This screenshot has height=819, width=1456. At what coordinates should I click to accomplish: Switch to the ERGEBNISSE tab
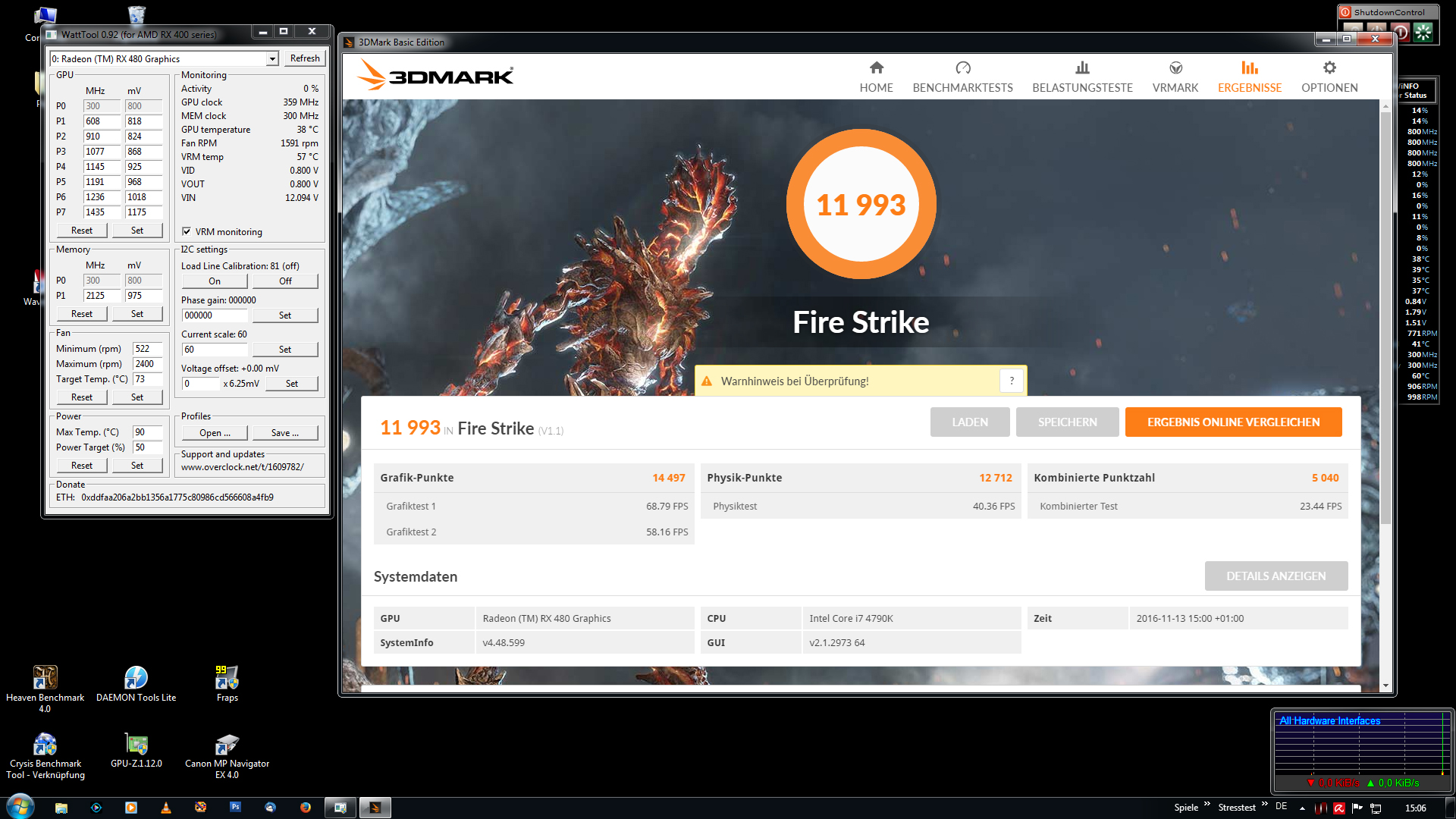pos(1249,77)
